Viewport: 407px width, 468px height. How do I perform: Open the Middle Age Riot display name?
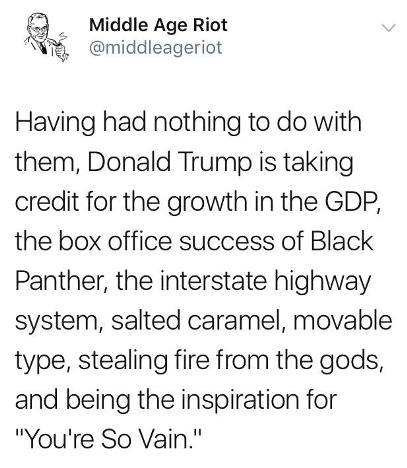coord(158,25)
